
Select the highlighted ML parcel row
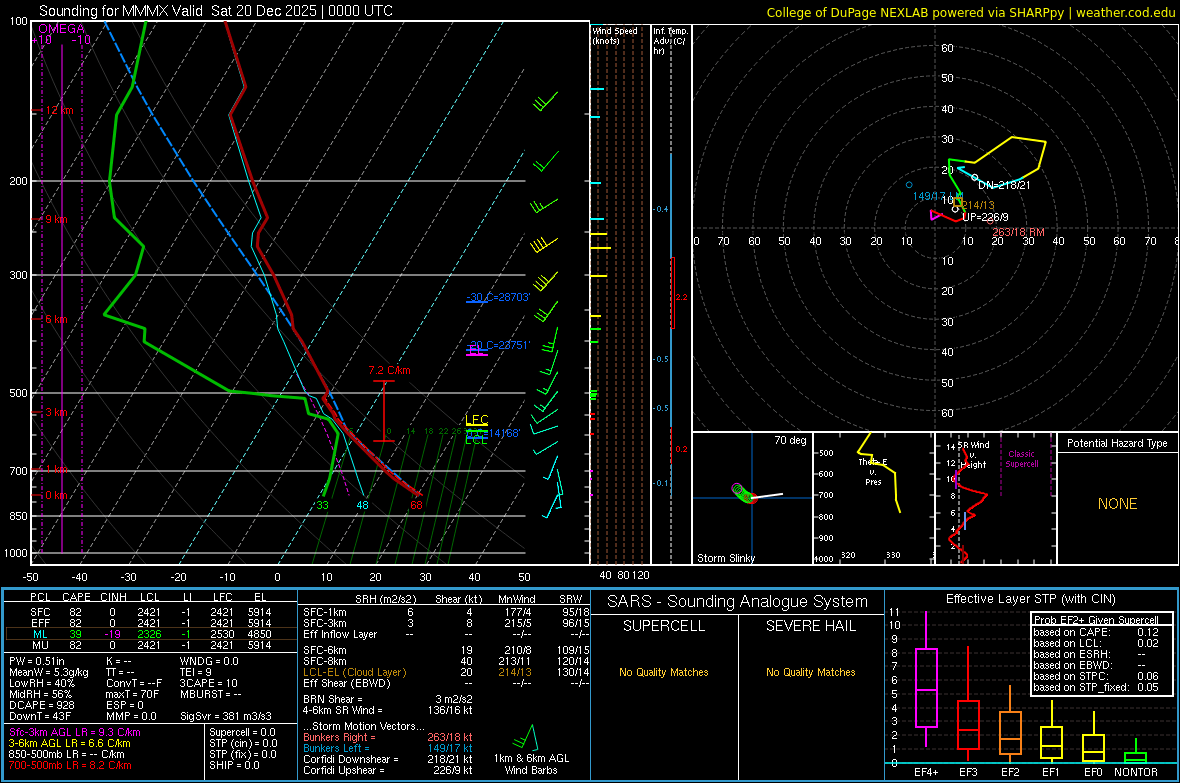click(x=150, y=634)
